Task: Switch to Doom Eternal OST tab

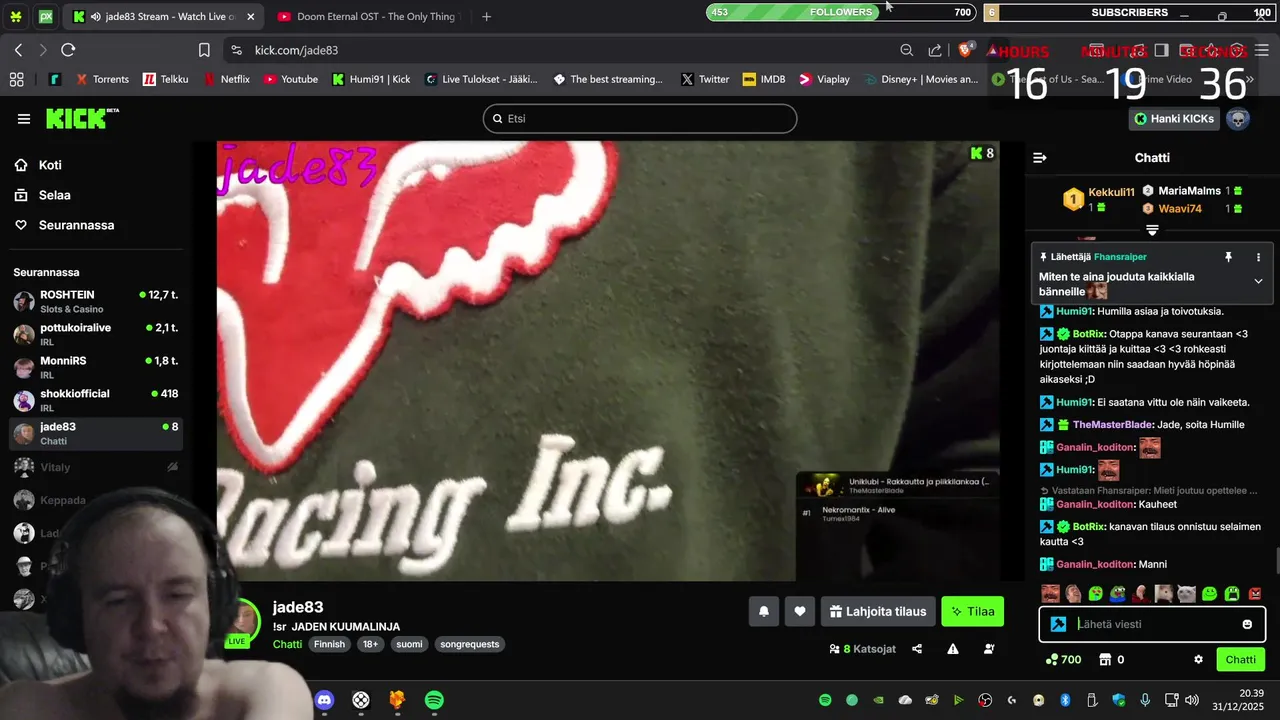Action: 366,16
